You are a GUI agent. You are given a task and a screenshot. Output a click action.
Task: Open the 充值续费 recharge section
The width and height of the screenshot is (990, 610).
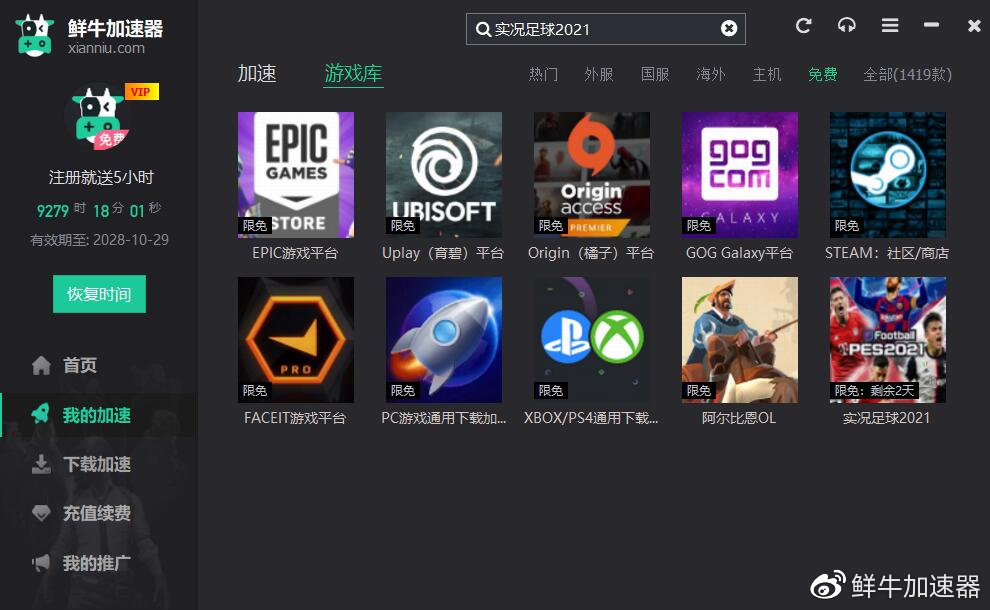click(x=89, y=513)
